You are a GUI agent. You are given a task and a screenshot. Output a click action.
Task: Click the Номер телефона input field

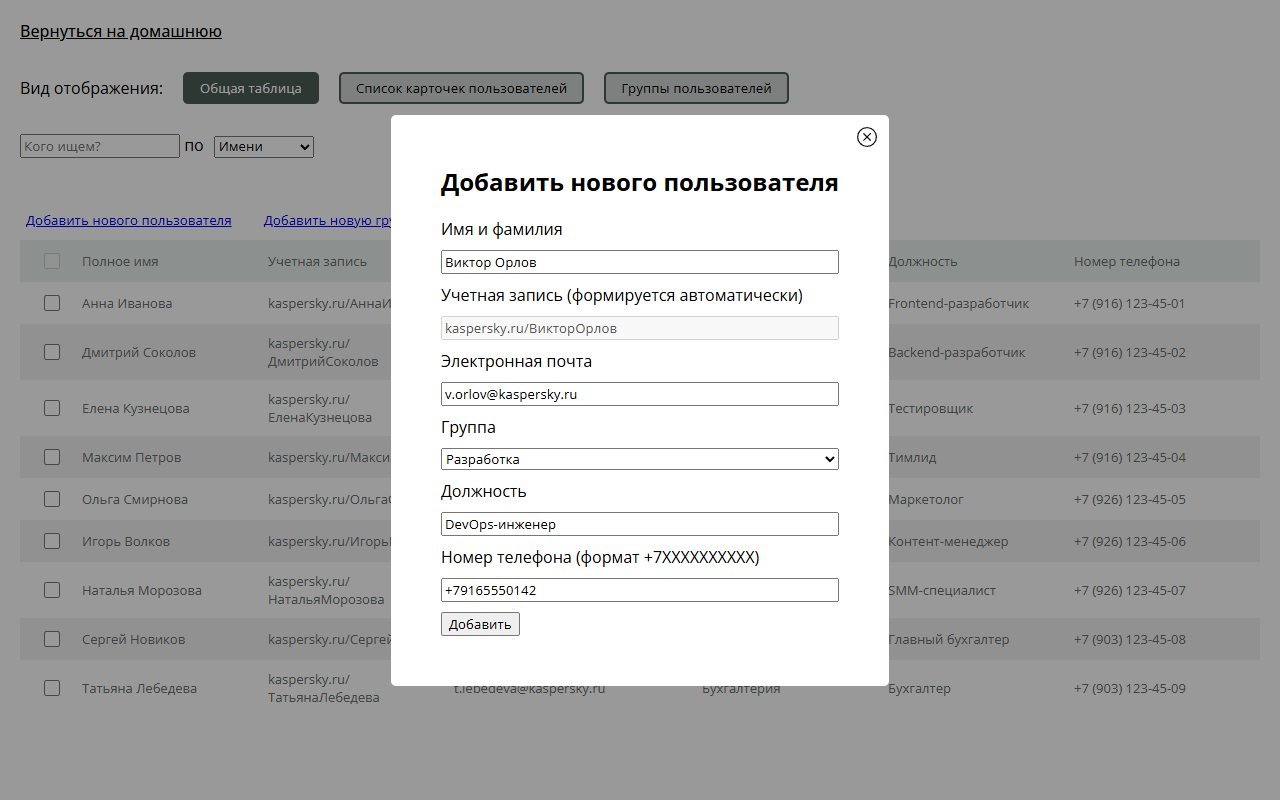coord(640,590)
